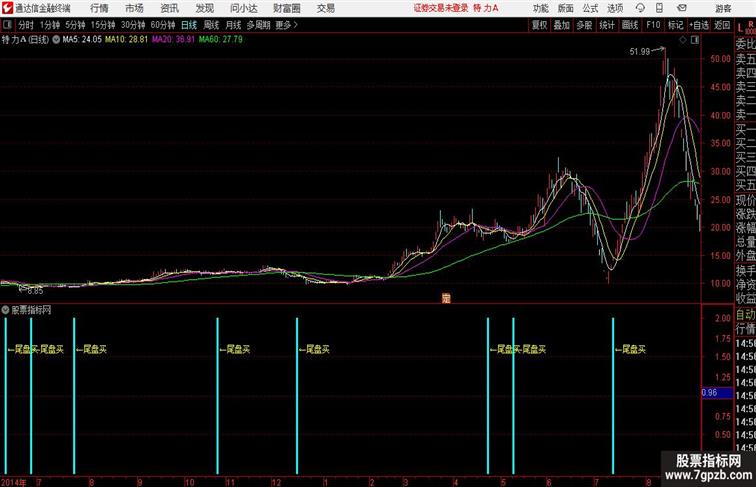The image size is (756, 487).
Task: Open the 财富圈 menu
Action: 286,8
